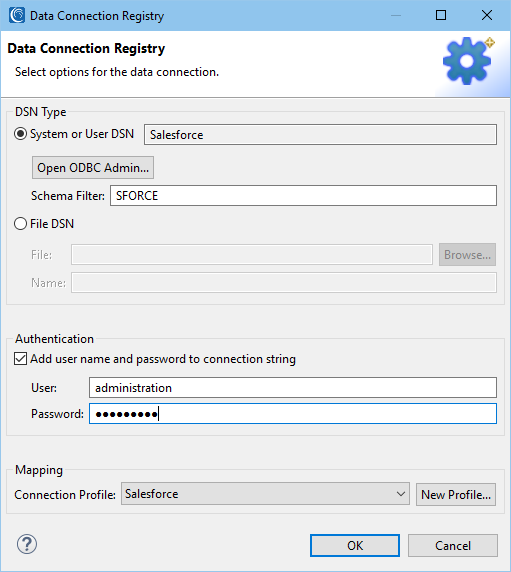Screen dimensions: 511x572
Task: Click the app icon in title bar
Action: [x=17, y=15]
